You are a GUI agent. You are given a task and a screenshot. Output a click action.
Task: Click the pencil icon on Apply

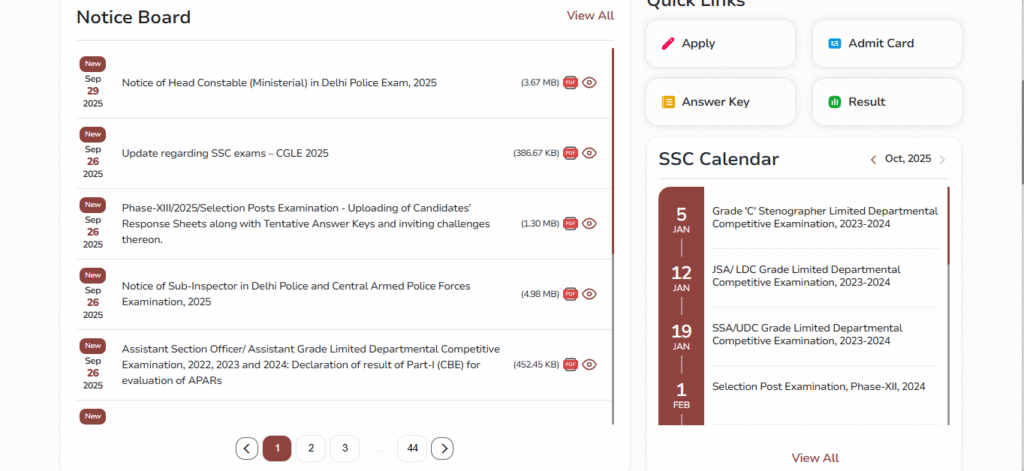click(x=668, y=44)
